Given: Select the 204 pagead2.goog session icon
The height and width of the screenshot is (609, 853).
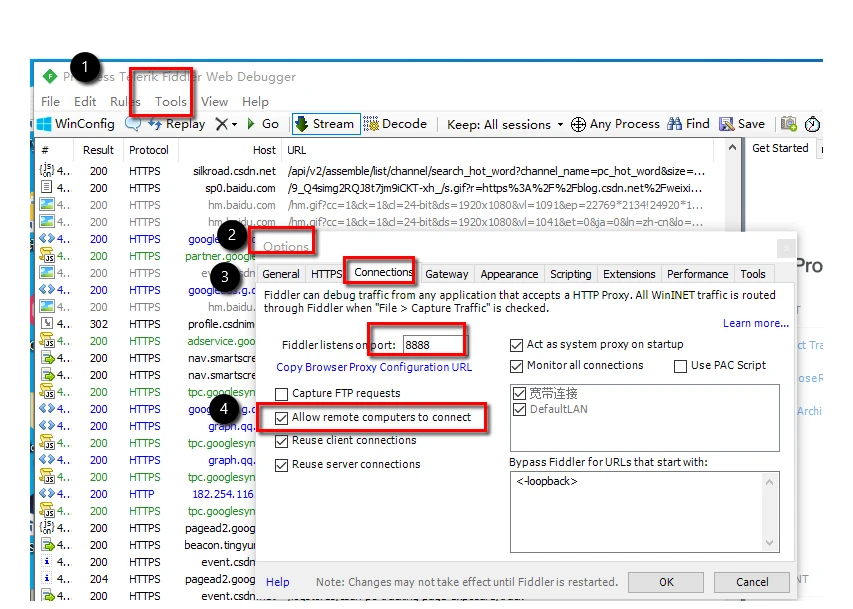Looking at the screenshot, I should [x=47, y=579].
